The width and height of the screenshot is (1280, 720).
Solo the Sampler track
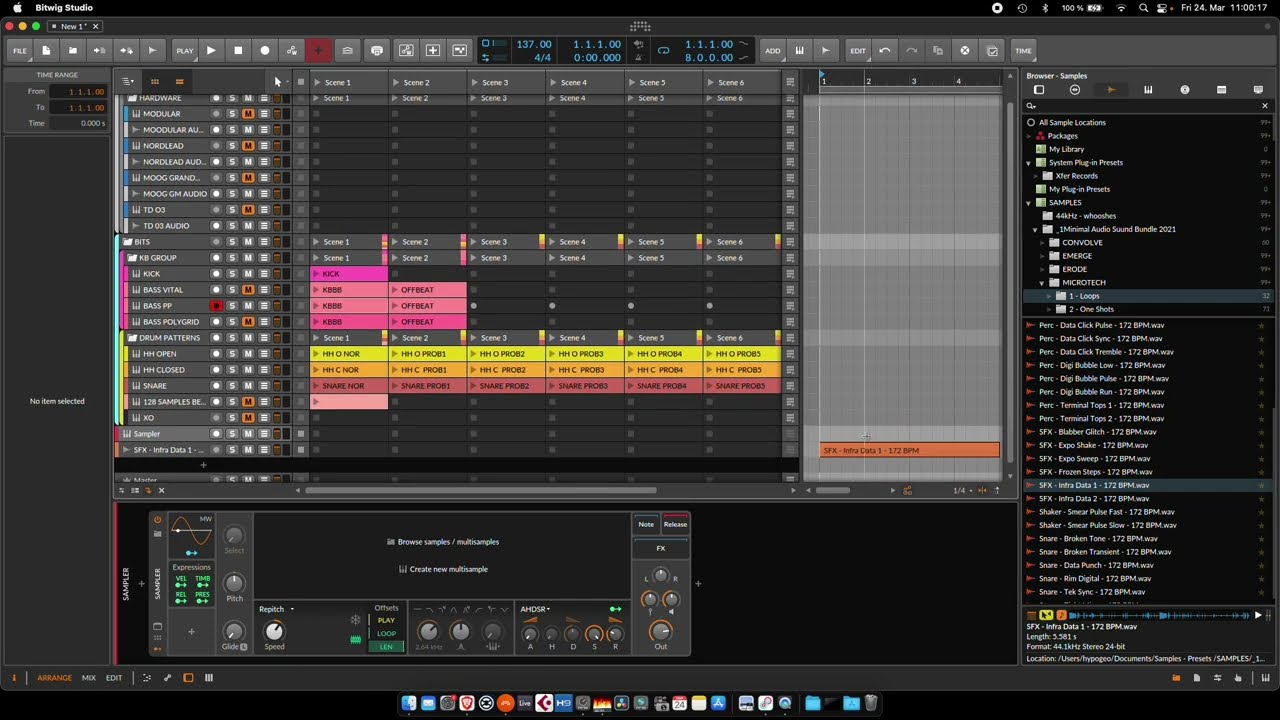(232, 434)
